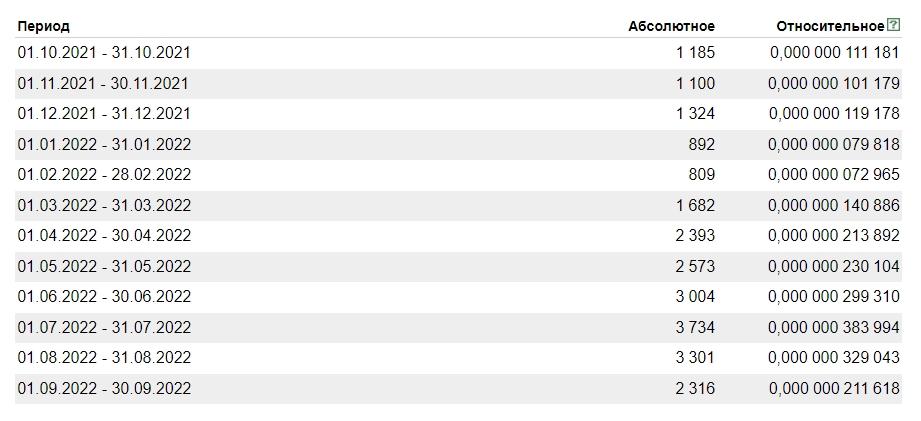Click the absolute value 2 393
Viewport: 921px width, 421px height.
[695, 236]
